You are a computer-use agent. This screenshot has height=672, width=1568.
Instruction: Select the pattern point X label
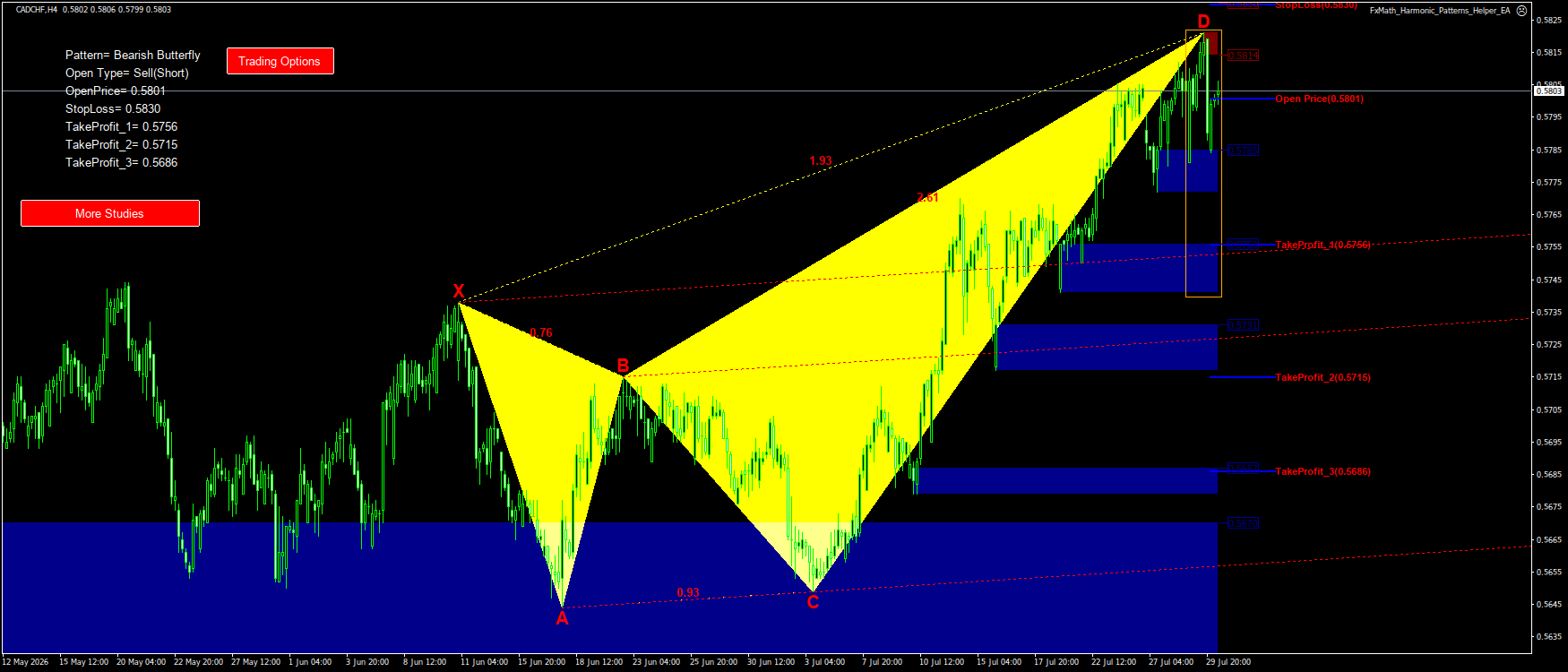point(459,291)
